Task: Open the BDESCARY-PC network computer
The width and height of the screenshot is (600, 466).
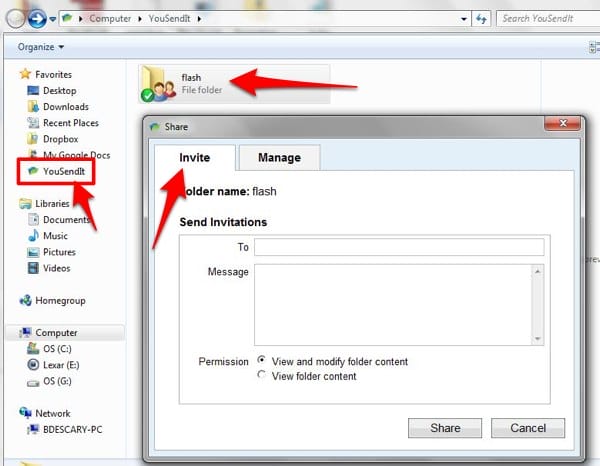Action: click(x=32, y=429)
